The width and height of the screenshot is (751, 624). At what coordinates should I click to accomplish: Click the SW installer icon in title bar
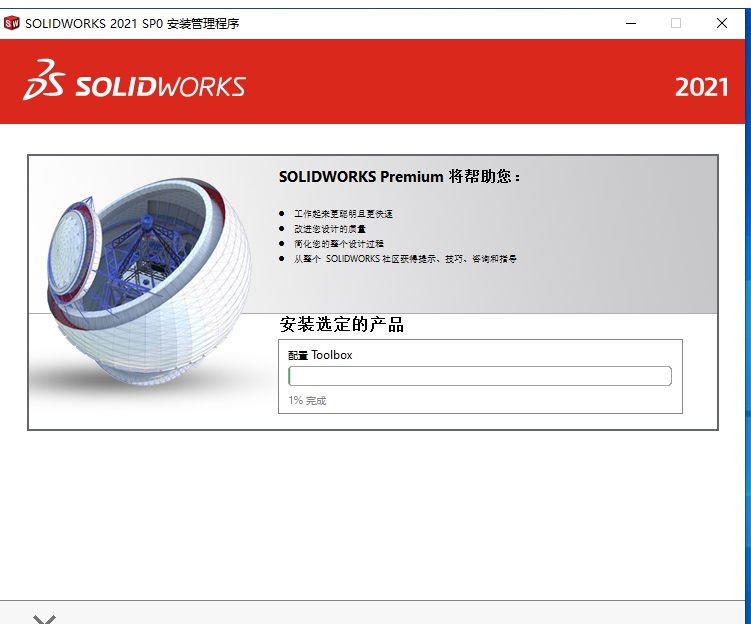coord(11,23)
